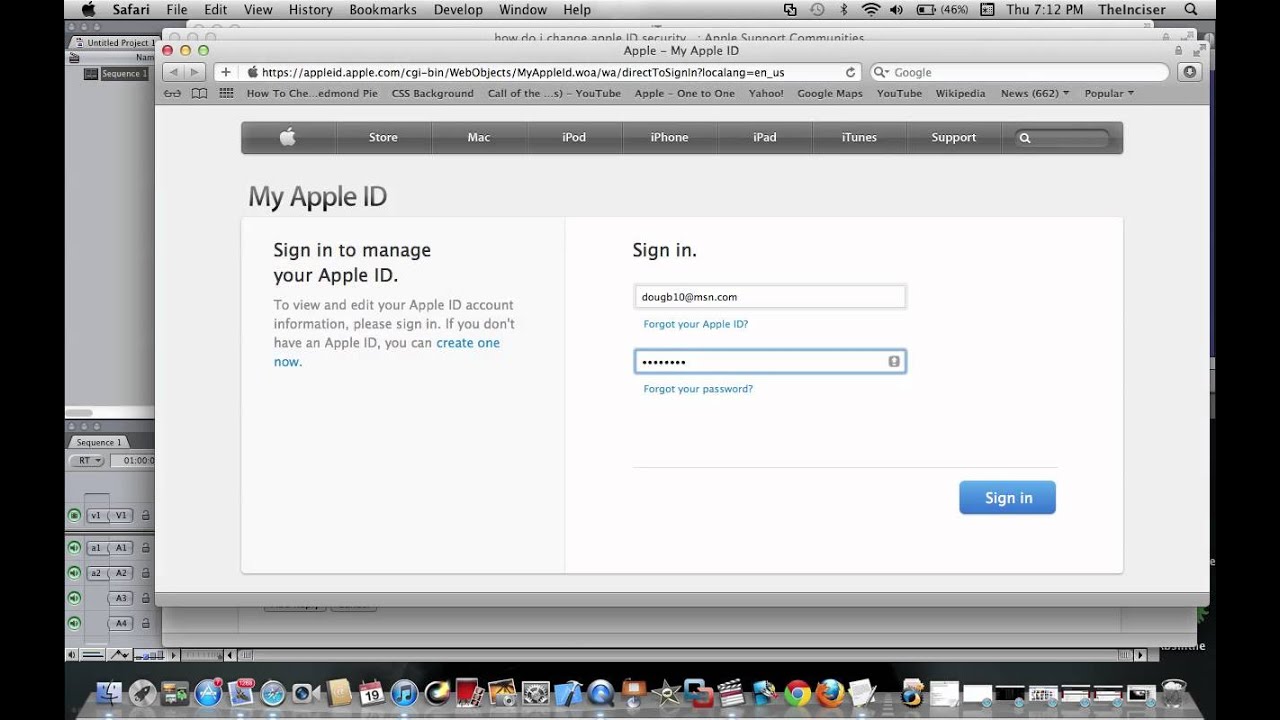Switch to the Sequence 1 timeline tab

coord(98,442)
